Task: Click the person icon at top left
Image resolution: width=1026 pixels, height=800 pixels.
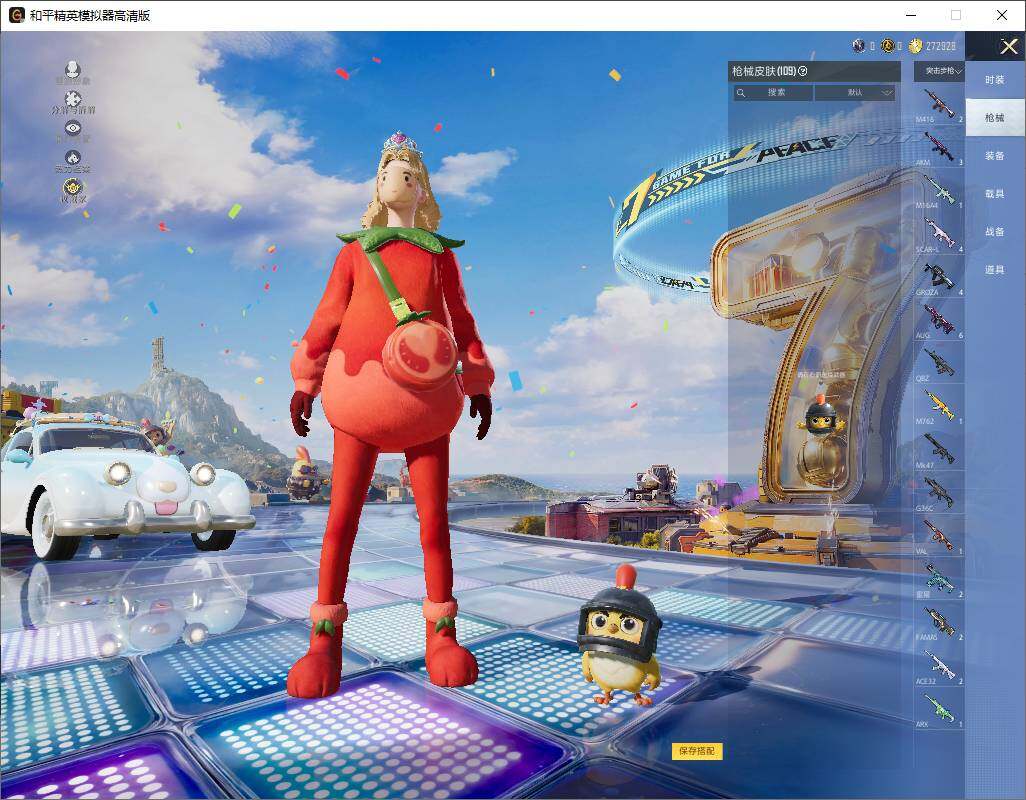Action: [73, 69]
